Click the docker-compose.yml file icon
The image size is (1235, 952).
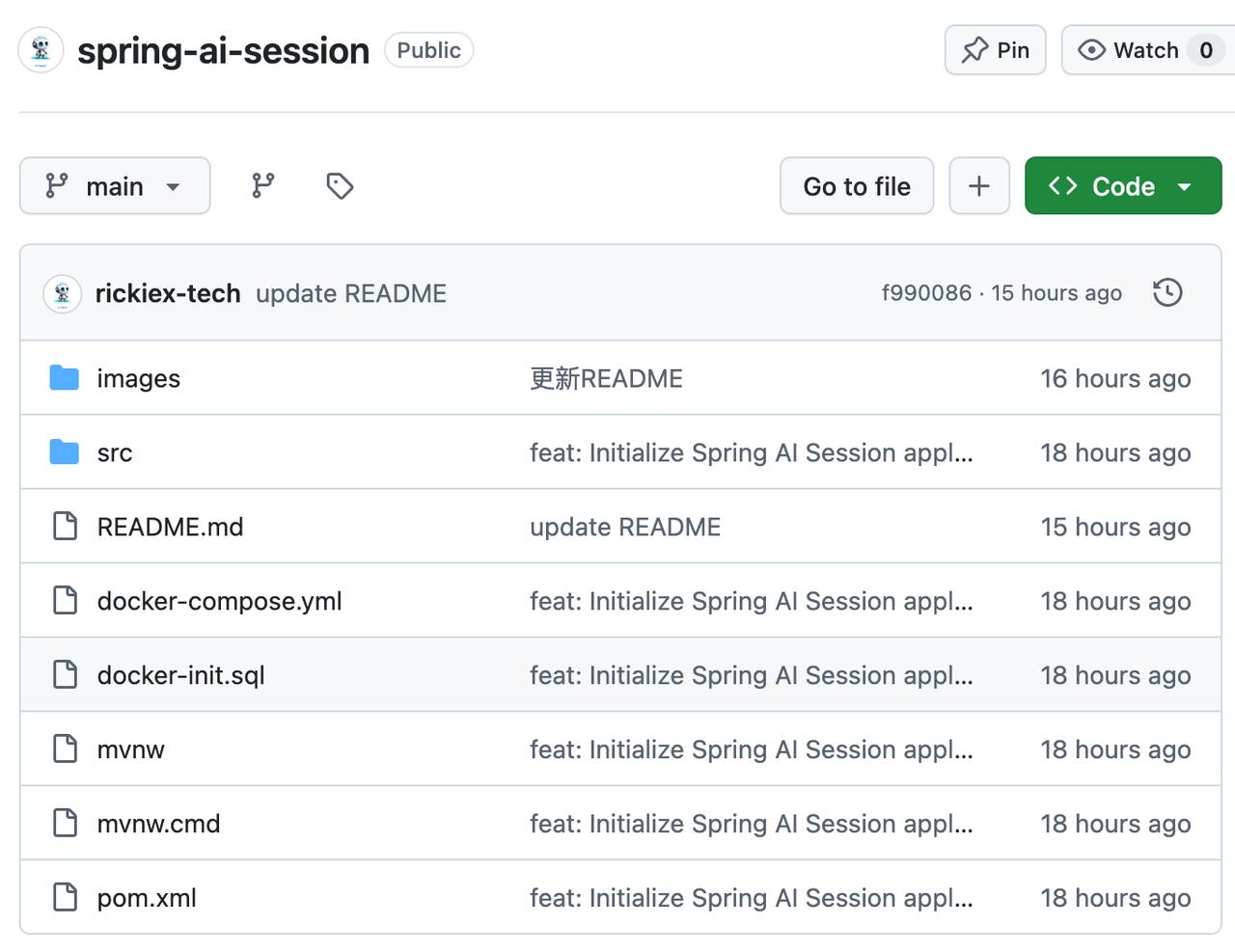click(65, 601)
